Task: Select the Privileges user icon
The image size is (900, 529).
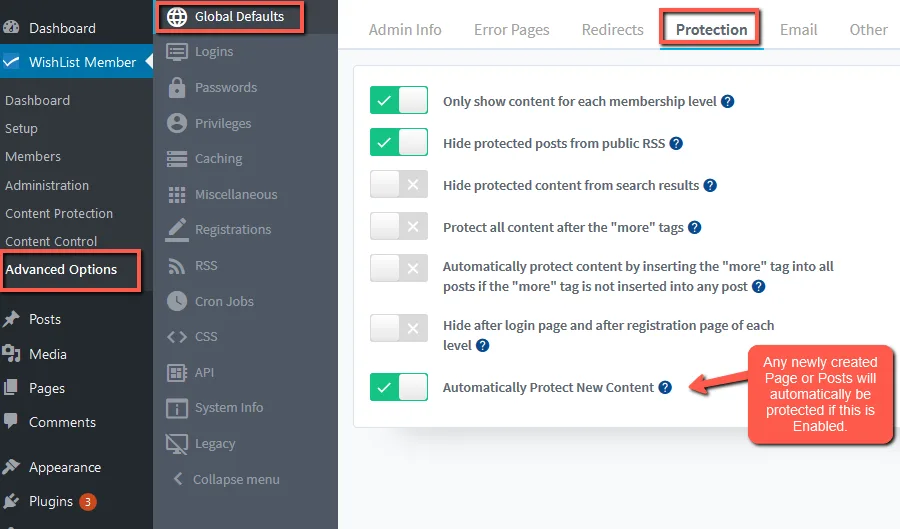Action: click(x=177, y=123)
